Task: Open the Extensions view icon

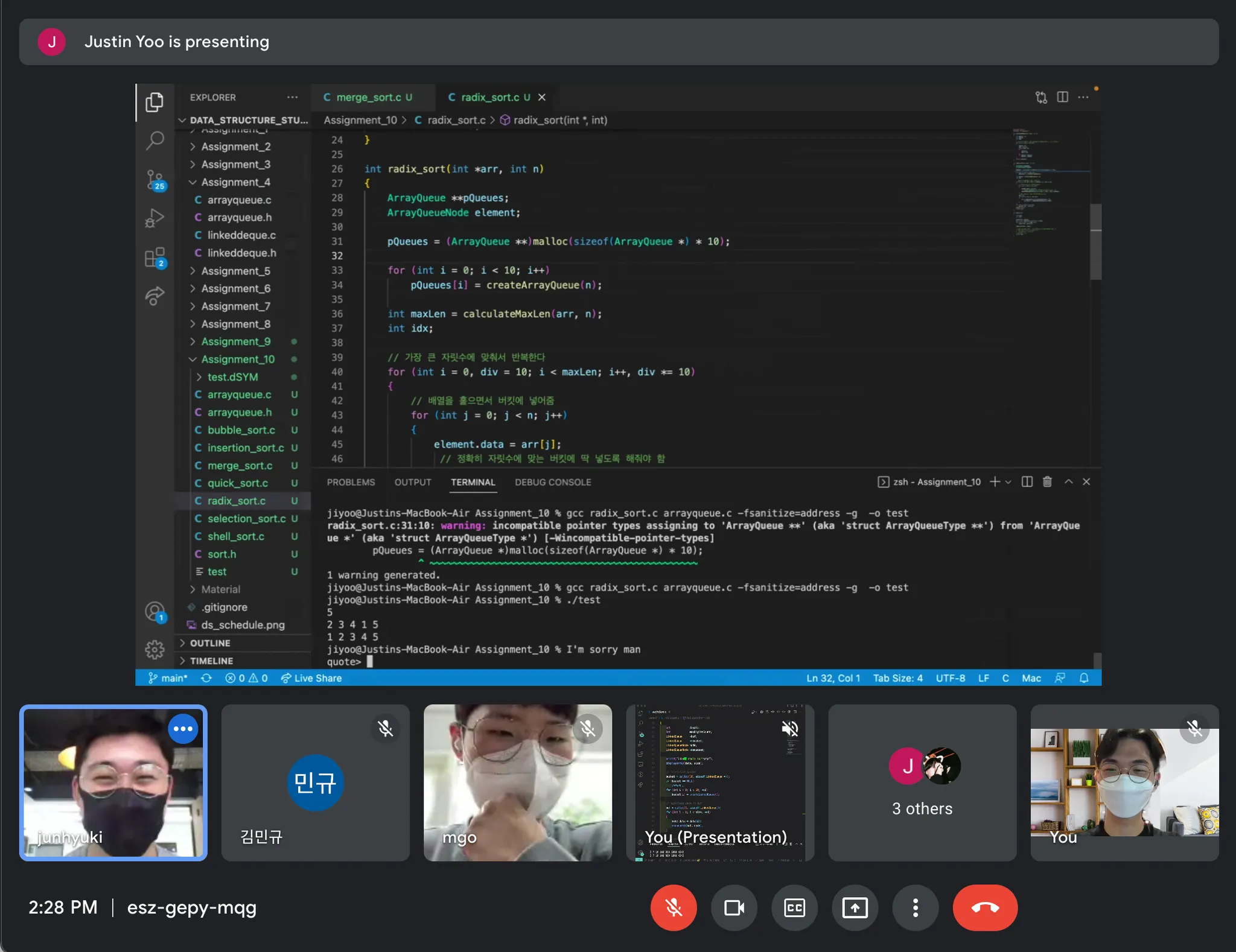Action: click(x=155, y=258)
